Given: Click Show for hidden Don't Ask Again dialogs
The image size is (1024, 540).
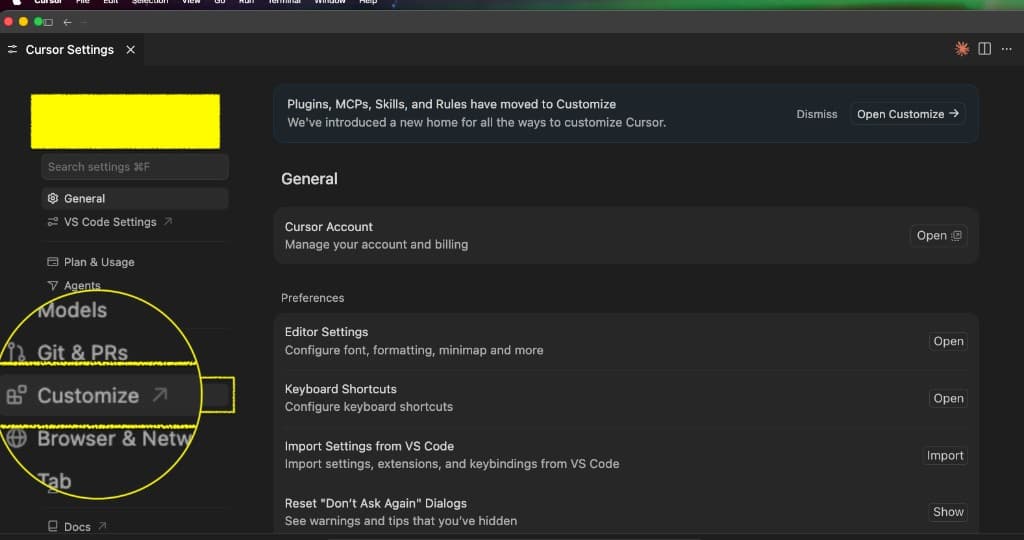Looking at the screenshot, I should pyautogui.click(x=948, y=512).
